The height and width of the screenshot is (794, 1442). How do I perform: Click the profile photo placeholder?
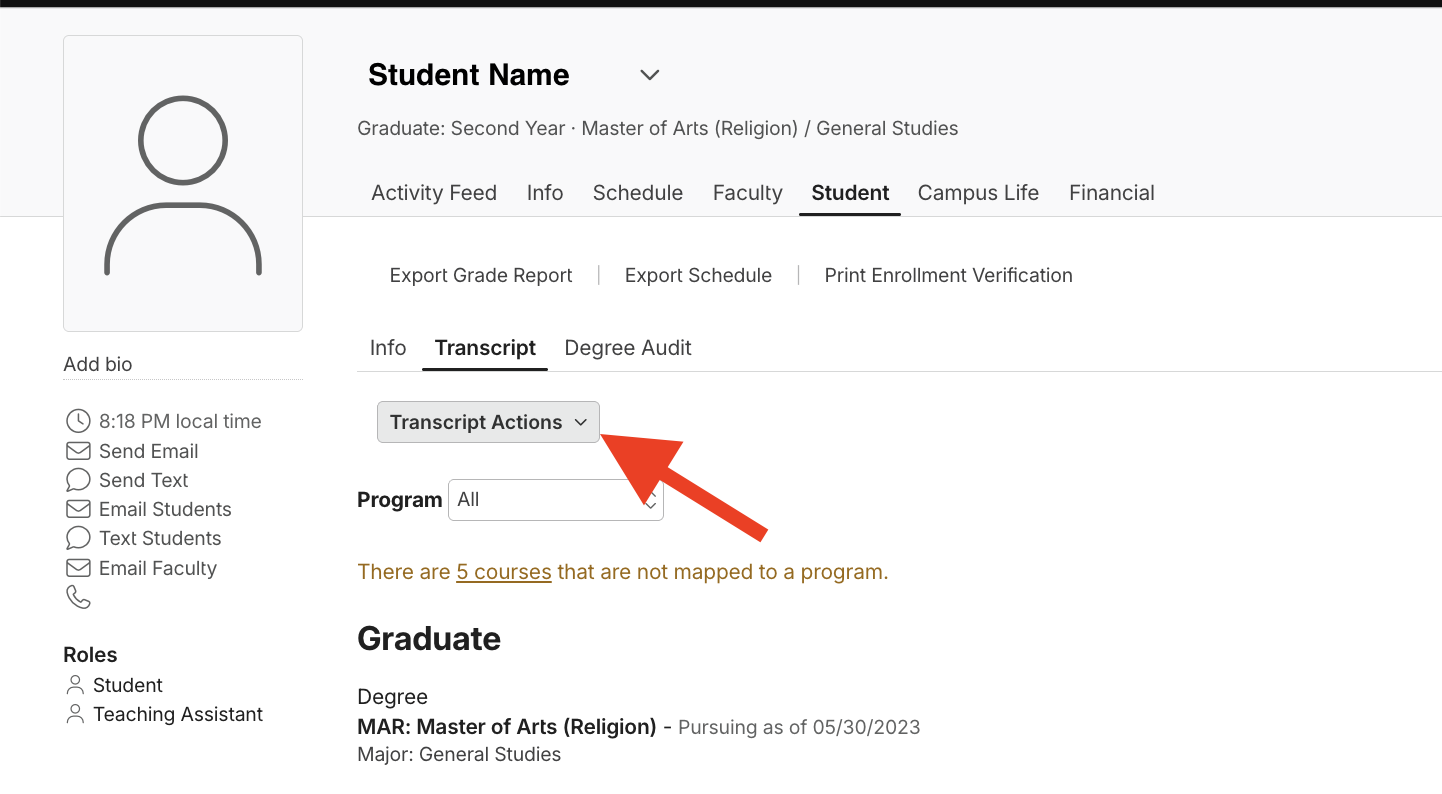(183, 183)
